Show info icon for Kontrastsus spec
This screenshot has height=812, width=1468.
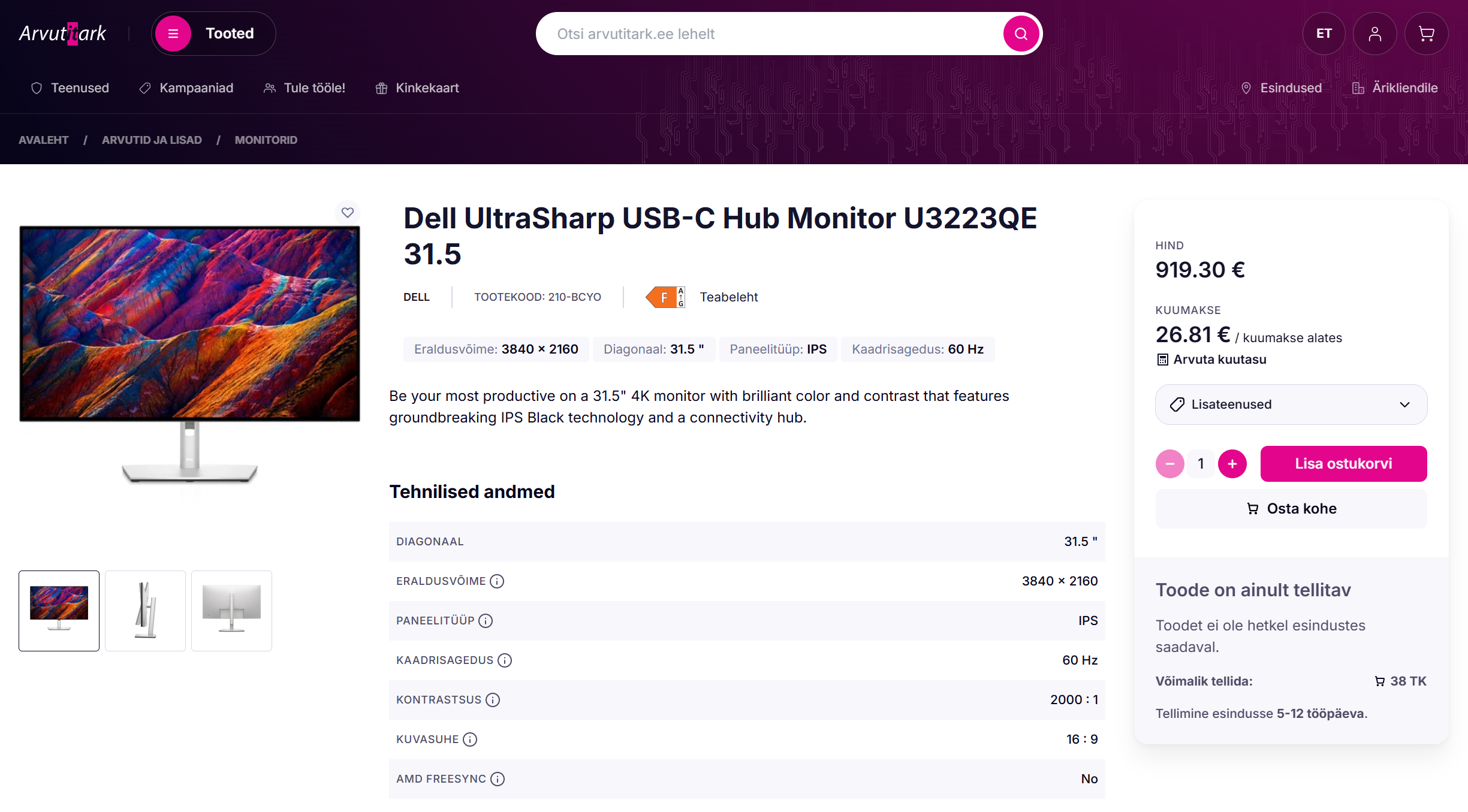[493, 700]
